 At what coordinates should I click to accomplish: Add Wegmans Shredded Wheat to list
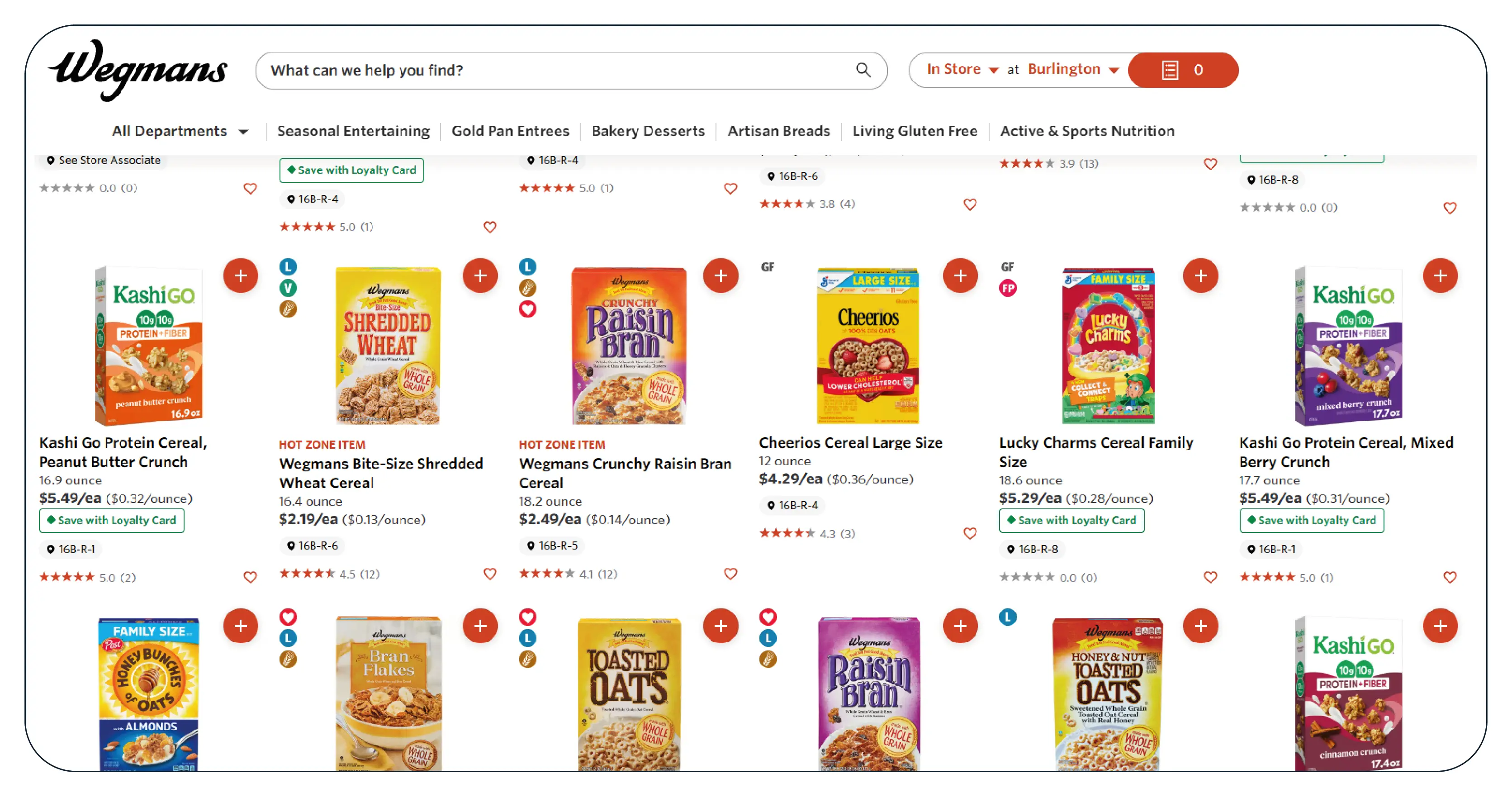480,276
